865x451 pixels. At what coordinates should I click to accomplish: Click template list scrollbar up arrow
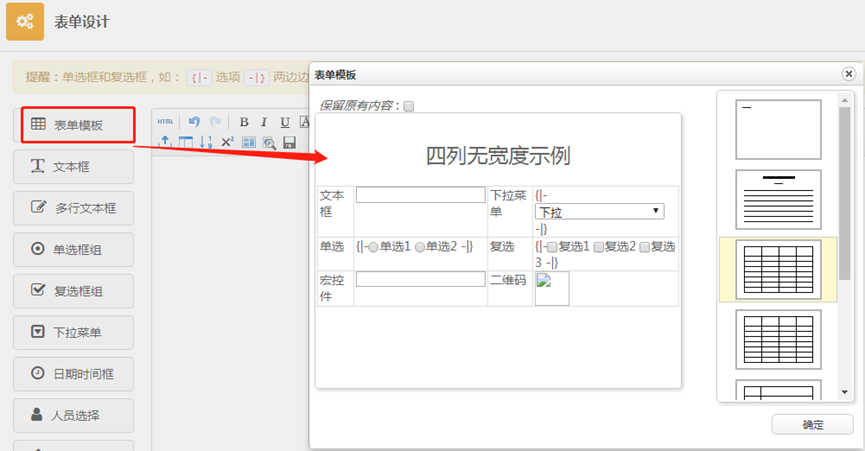(x=844, y=100)
